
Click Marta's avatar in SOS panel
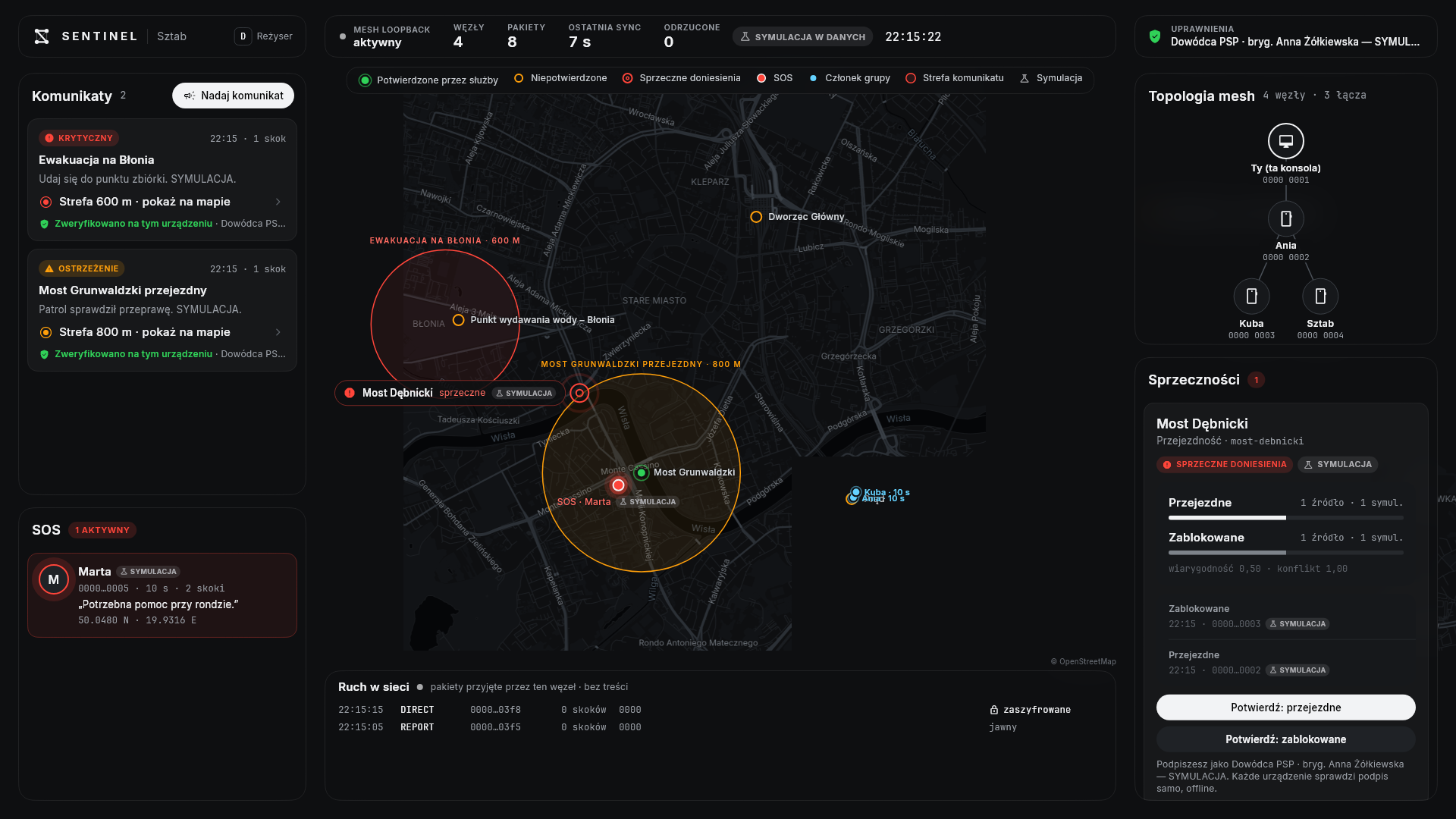click(54, 579)
